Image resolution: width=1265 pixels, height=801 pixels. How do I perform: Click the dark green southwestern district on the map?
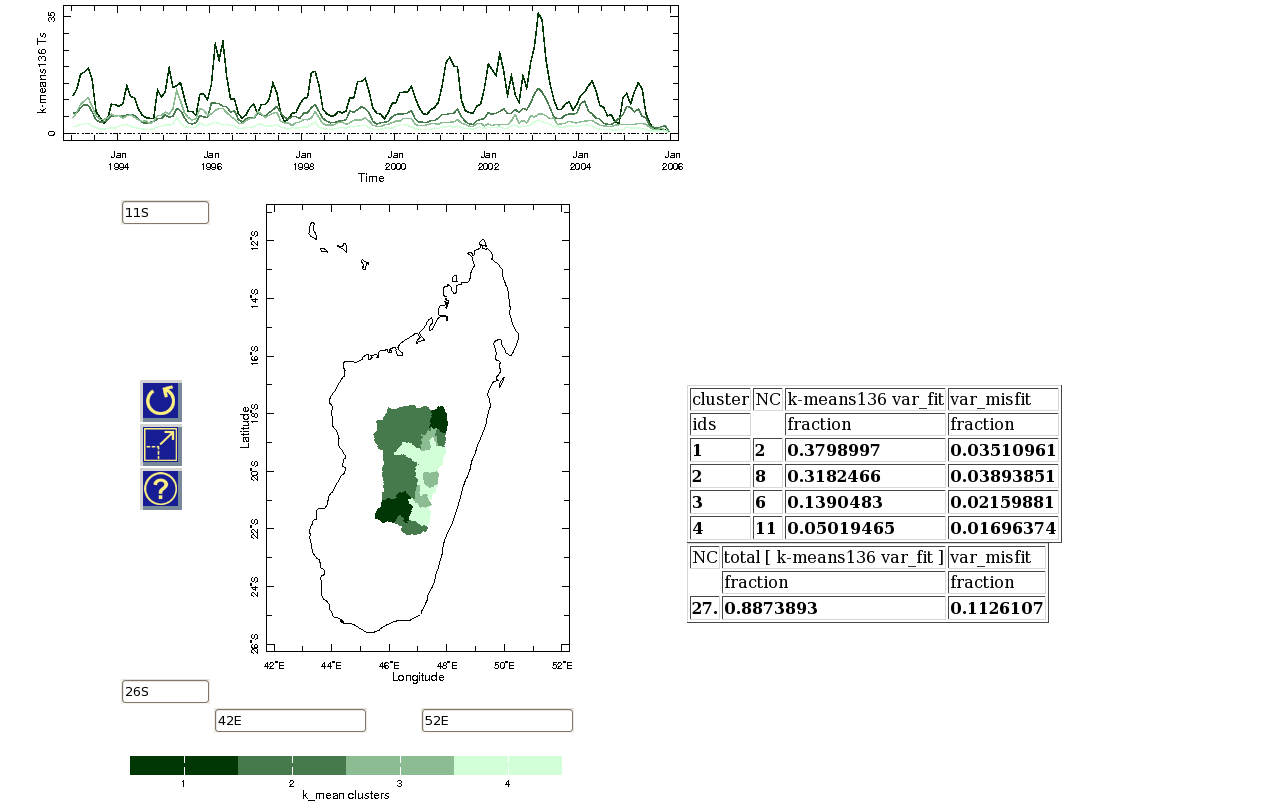click(x=392, y=509)
